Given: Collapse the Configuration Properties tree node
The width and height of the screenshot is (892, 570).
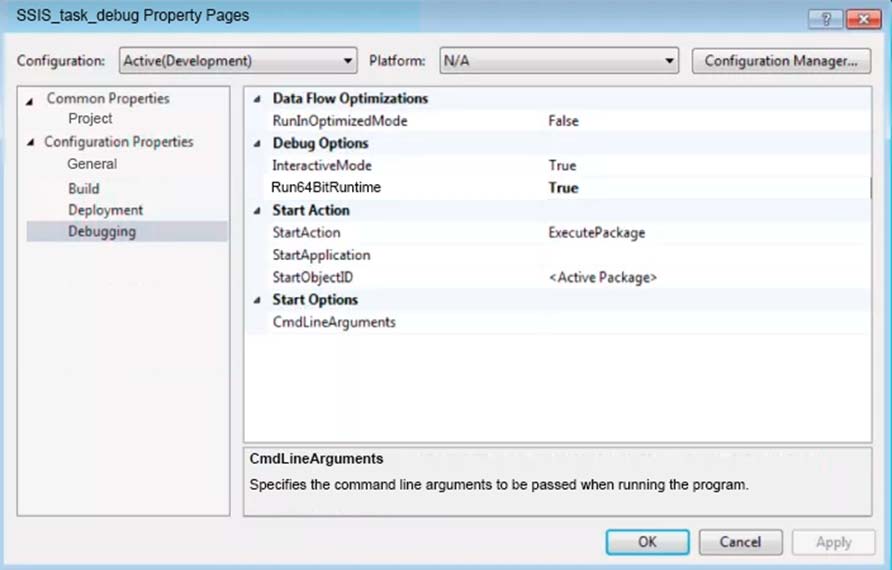Looking at the screenshot, I should 30,142.
